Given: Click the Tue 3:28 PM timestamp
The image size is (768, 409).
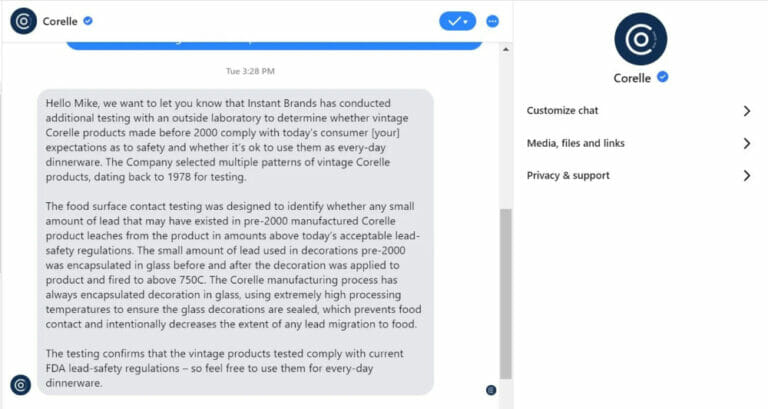Looking at the screenshot, I should (250, 71).
